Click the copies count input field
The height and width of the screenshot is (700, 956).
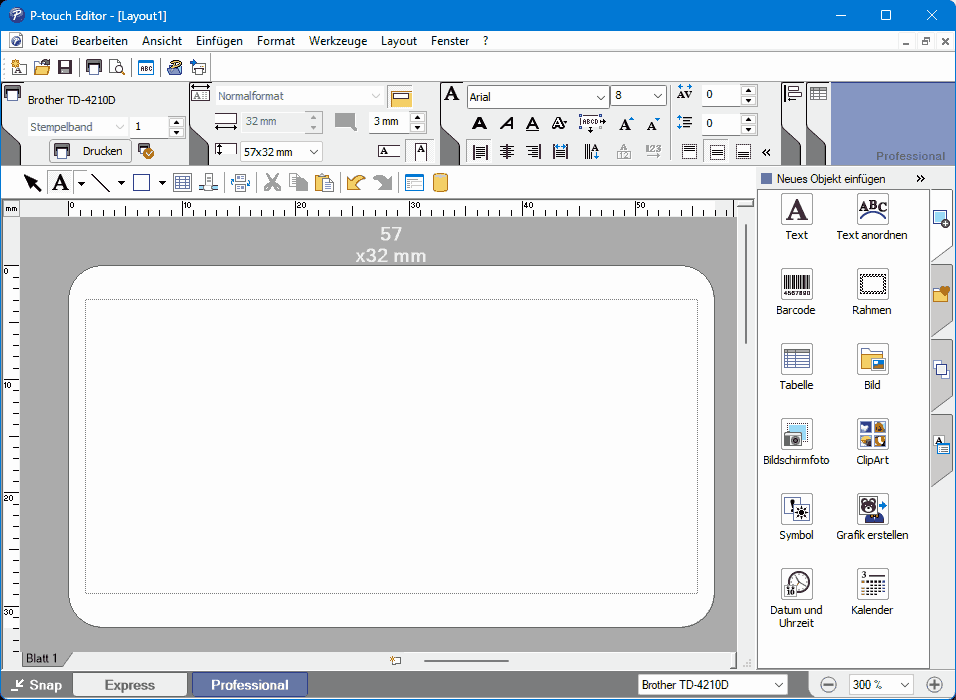click(149, 127)
